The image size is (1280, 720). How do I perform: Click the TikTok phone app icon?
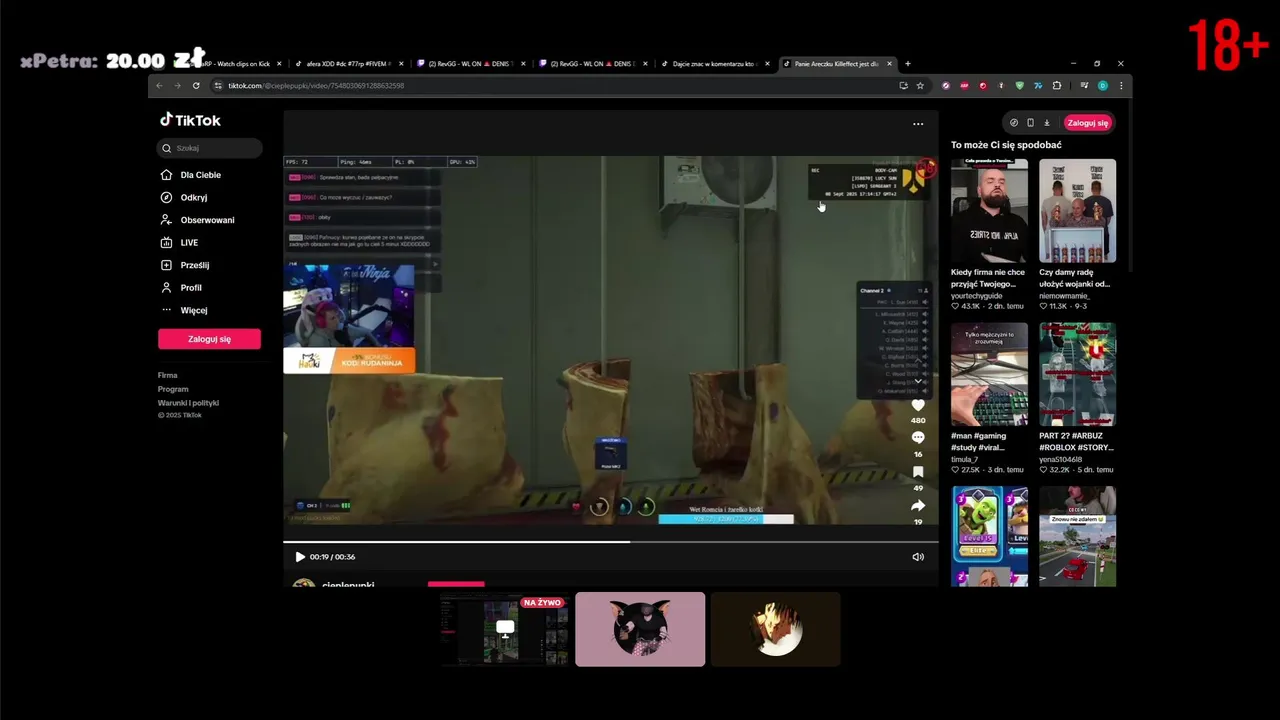pos(1030,123)
